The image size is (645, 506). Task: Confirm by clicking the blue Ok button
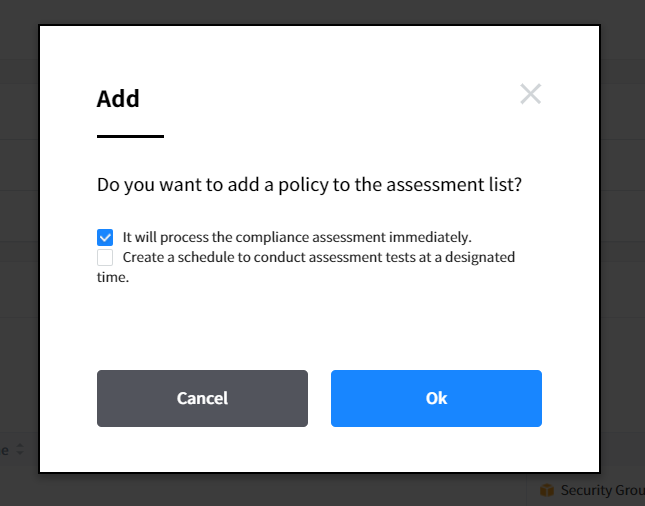pyautogui.click(x=436, y=398)
